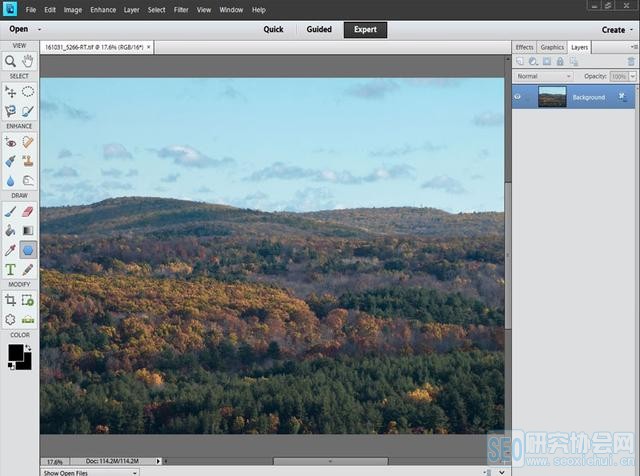Select the Move tool
This screenshot has height=476, width=640.
pyautogui.click(x=10, y=92)
